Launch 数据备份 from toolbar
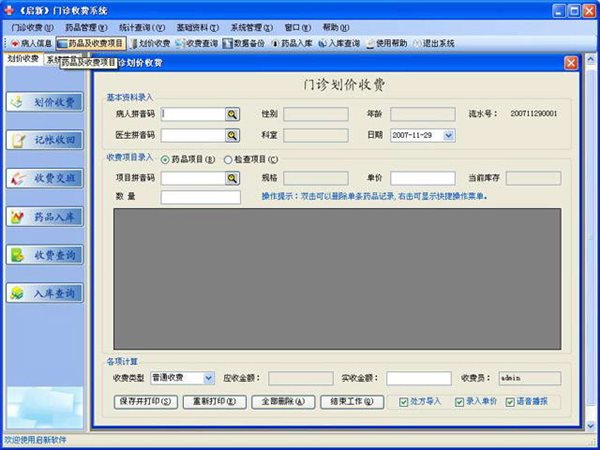Screen dimensions: 600x450 [244, 43]
